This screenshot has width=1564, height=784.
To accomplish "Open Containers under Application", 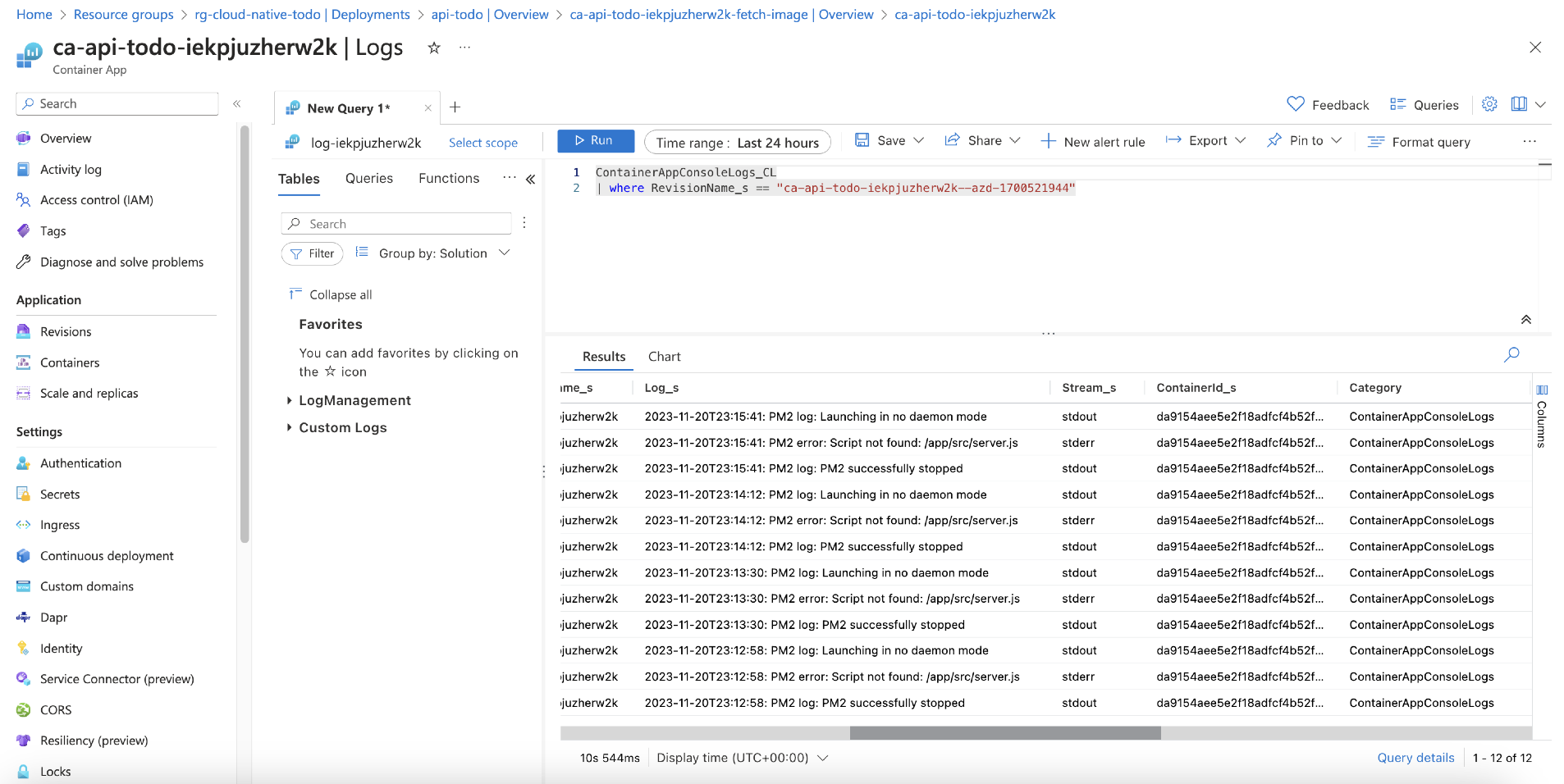I will click(70, 362).
